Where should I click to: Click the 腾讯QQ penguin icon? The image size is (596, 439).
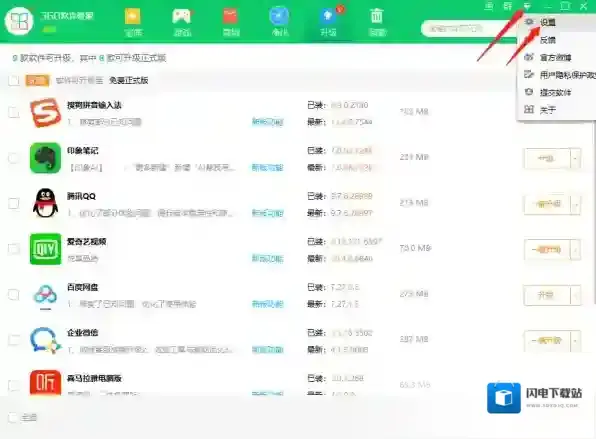45,203
